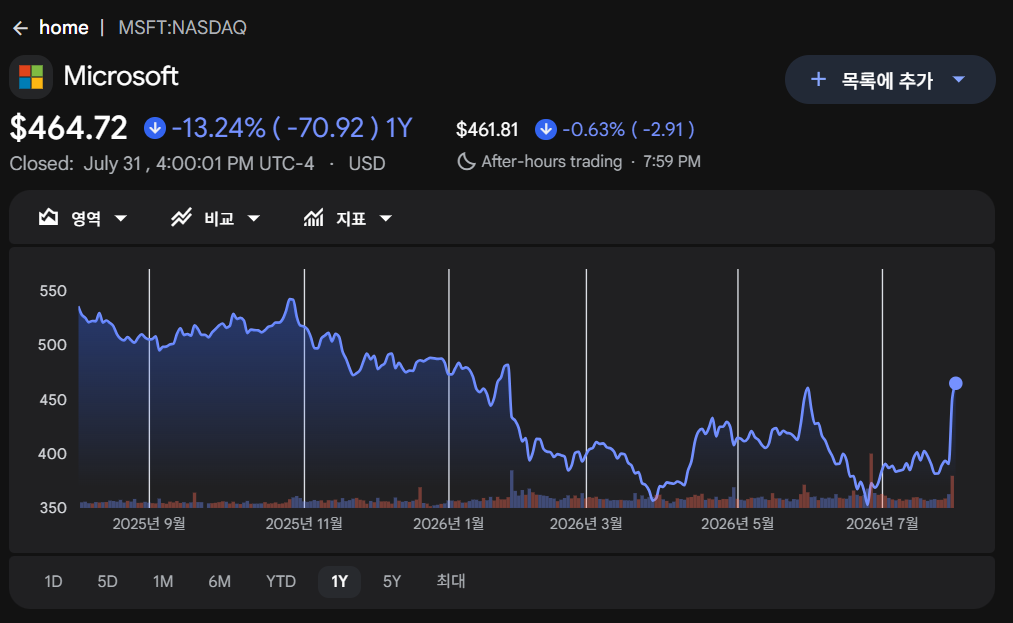The image size is (1013, 623).
Task: Expand the 목록에 추가 dropdown caret
Action: click(x=959, y=79)
